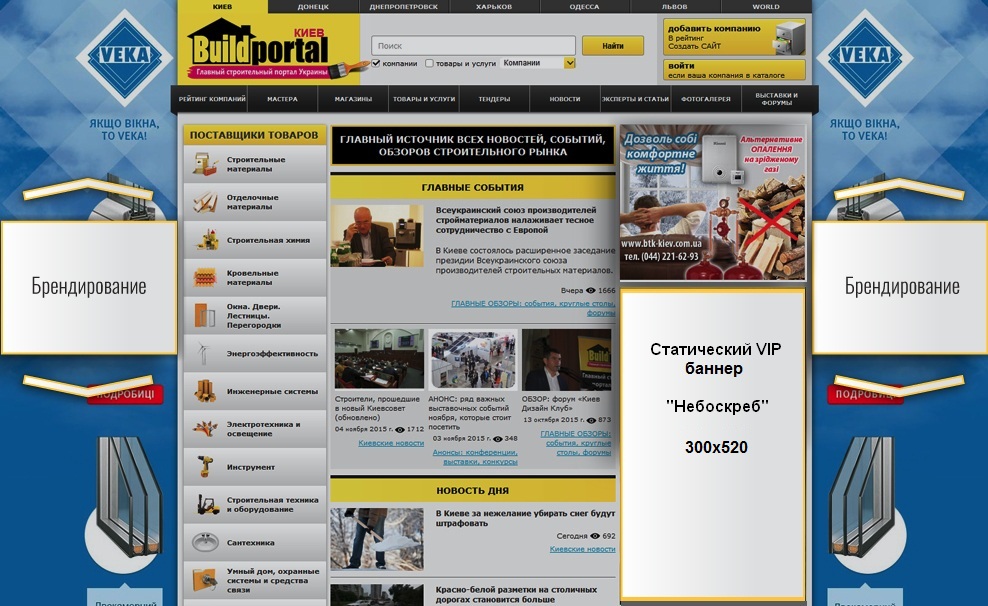Expand the Компании search dropdown
Screen dimensions: 988x606
[x=570, y=63]
